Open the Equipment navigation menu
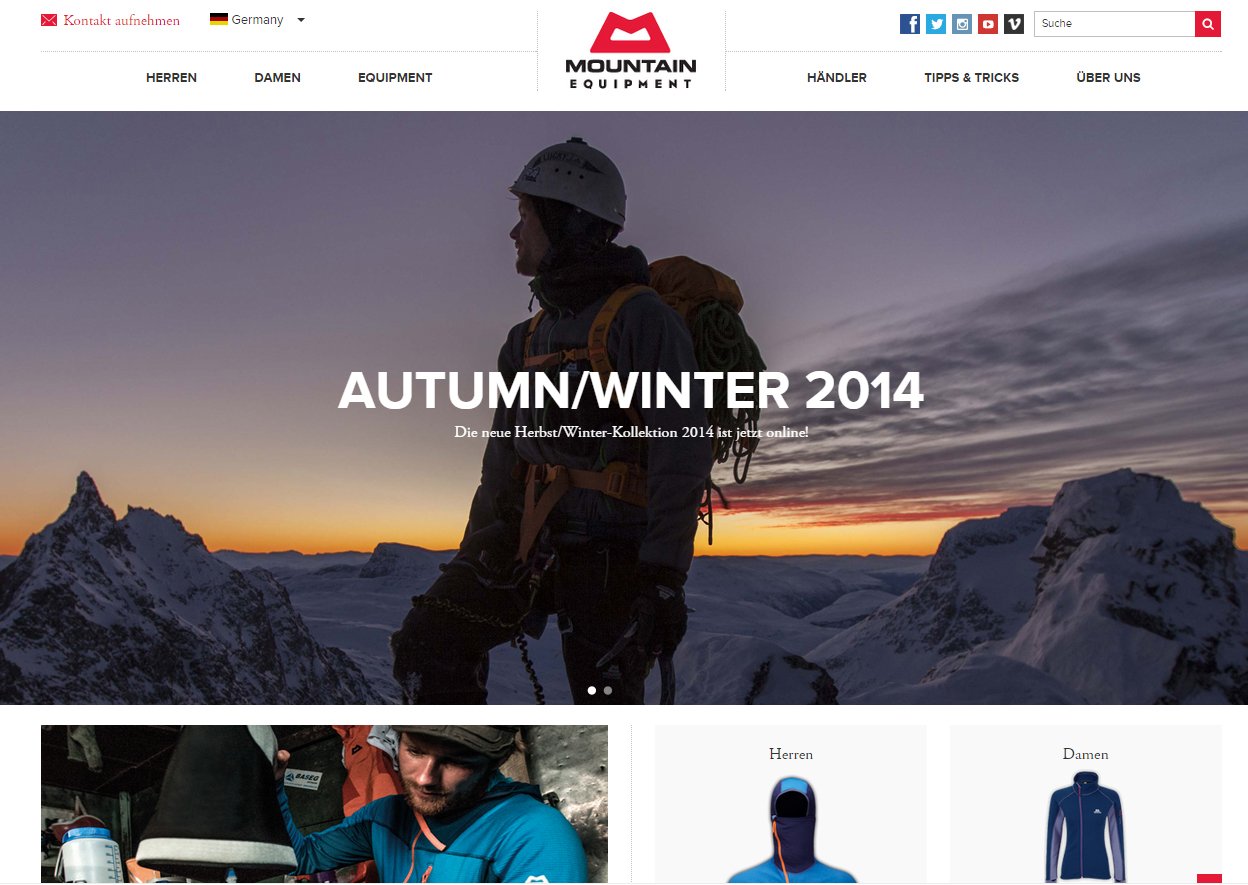This screenshot has height=885, width=1248. (x=395, y=78)
